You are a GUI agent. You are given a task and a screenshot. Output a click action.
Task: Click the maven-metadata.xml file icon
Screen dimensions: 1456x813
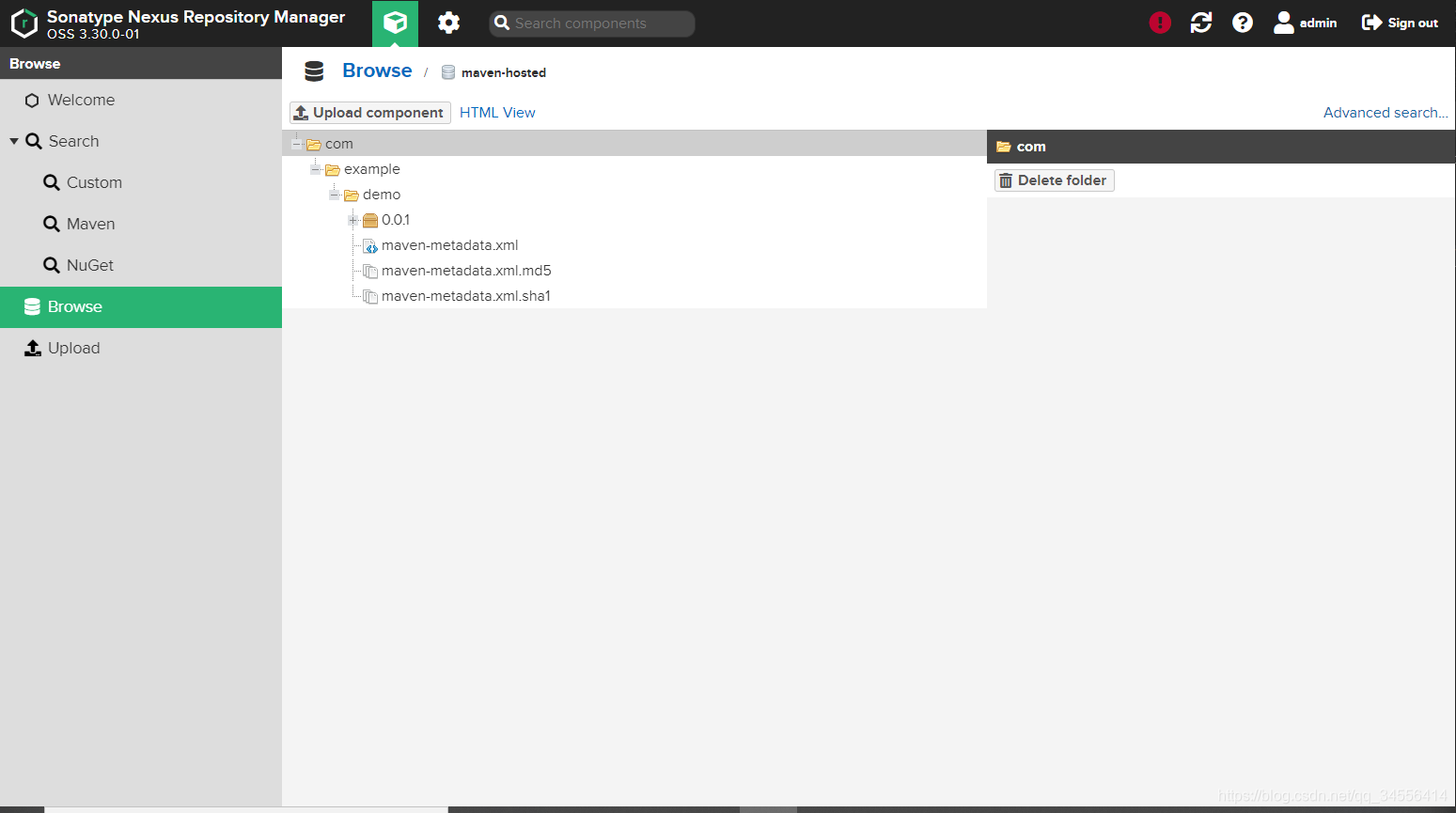[x=370, y=246]
